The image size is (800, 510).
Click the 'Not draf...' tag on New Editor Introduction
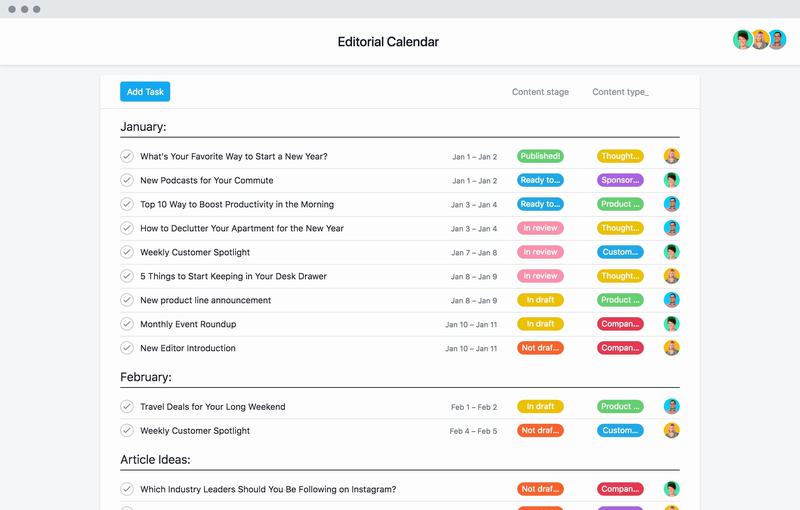[x=540, y=348]
